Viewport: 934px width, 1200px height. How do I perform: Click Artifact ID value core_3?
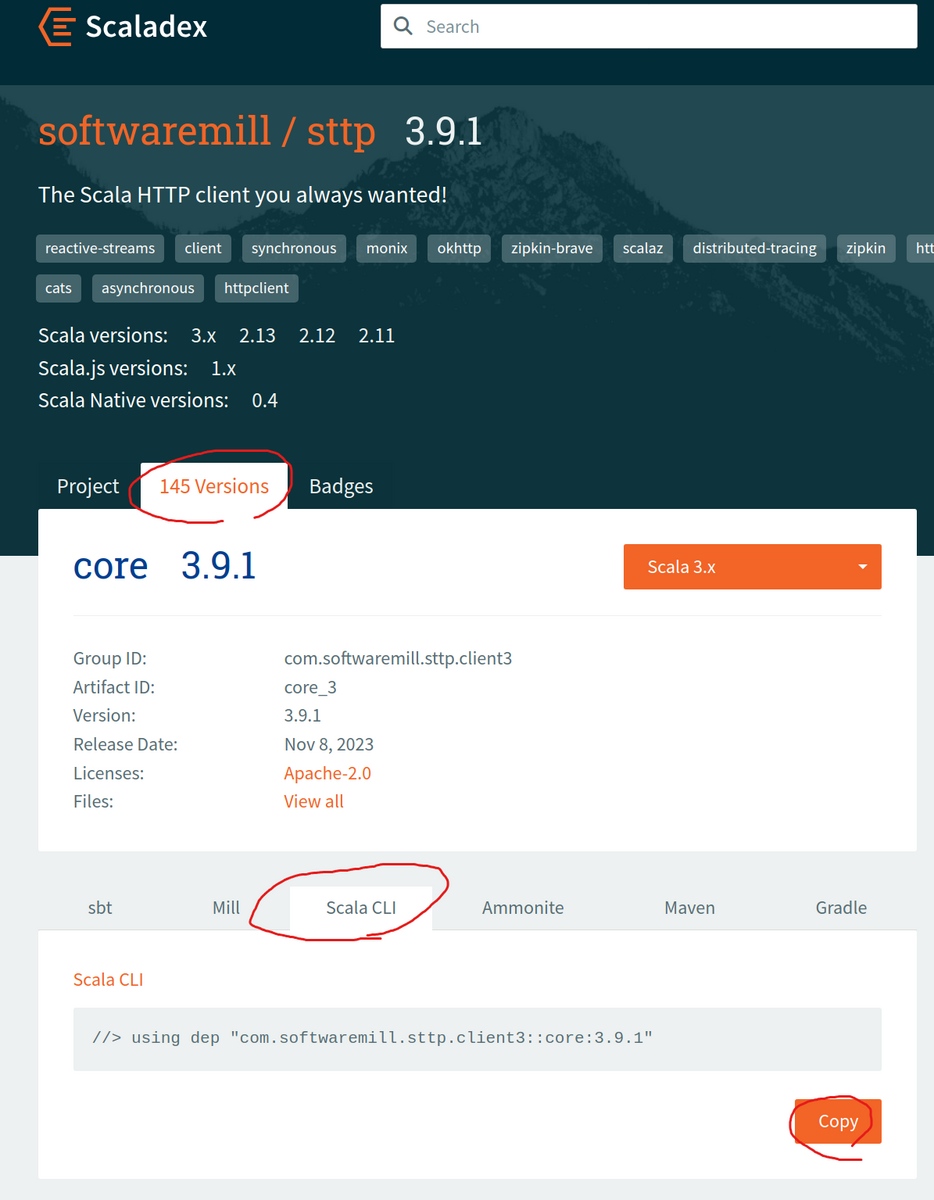(x=309, y=687)
